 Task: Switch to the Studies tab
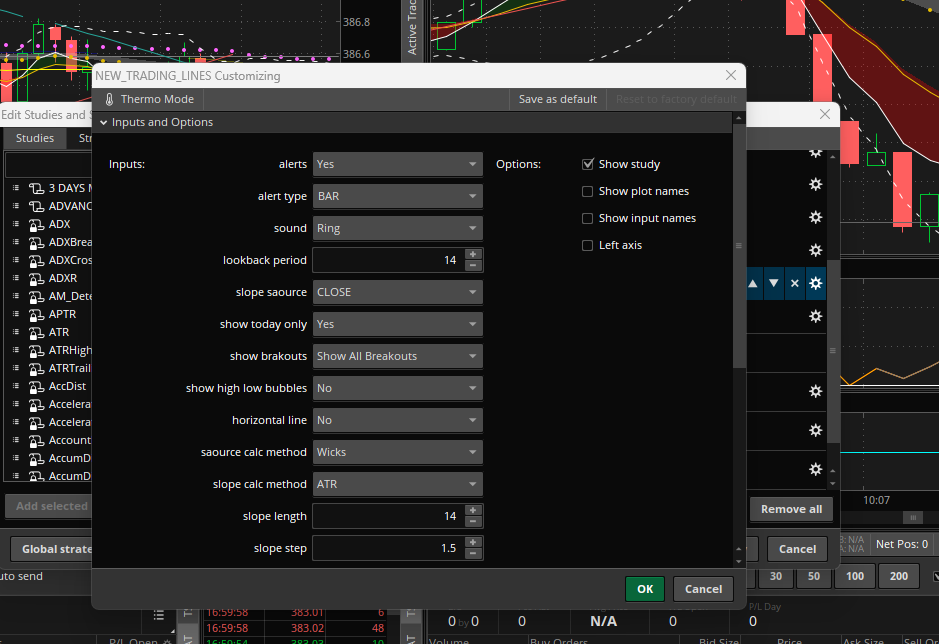click(35, 139)
